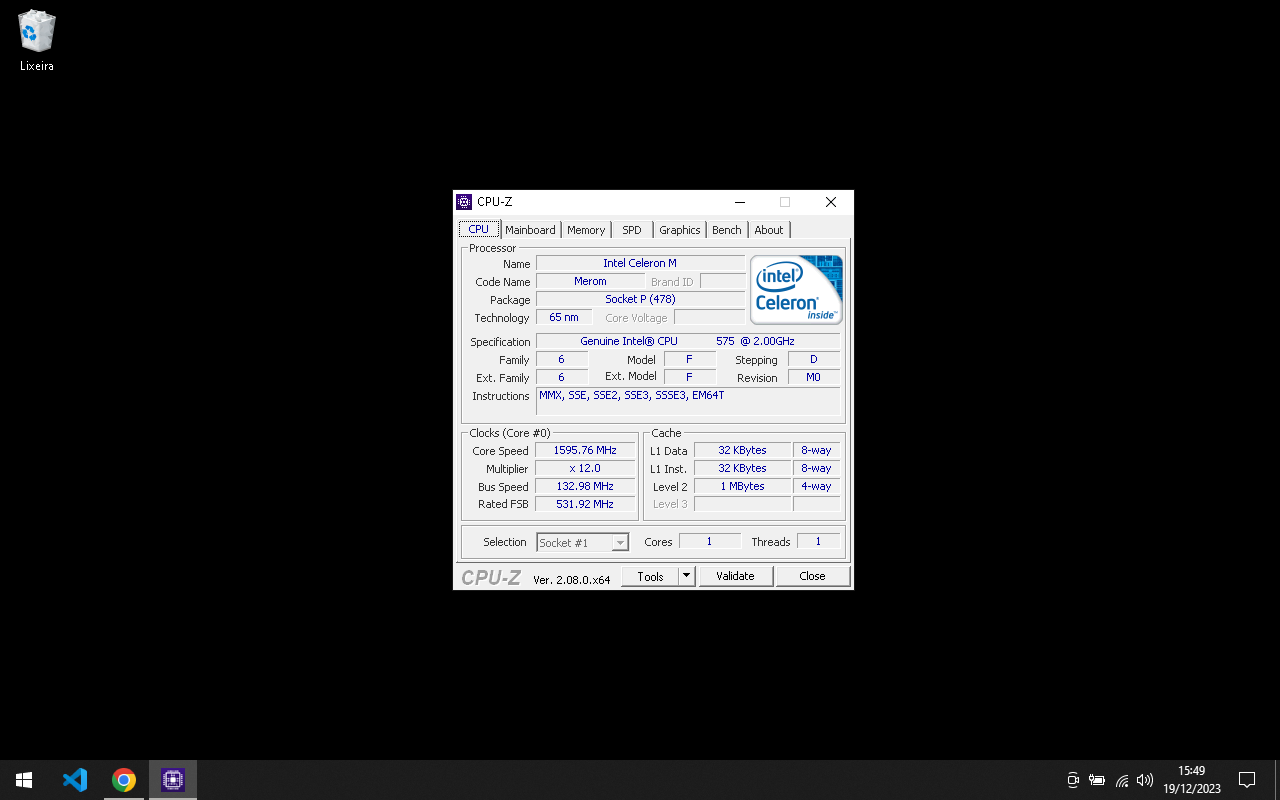Click the Rated FSB value 531.92 MHz
Viewport: 1280px width, 800px height.
pyautogui.click(x=585, y=504)
